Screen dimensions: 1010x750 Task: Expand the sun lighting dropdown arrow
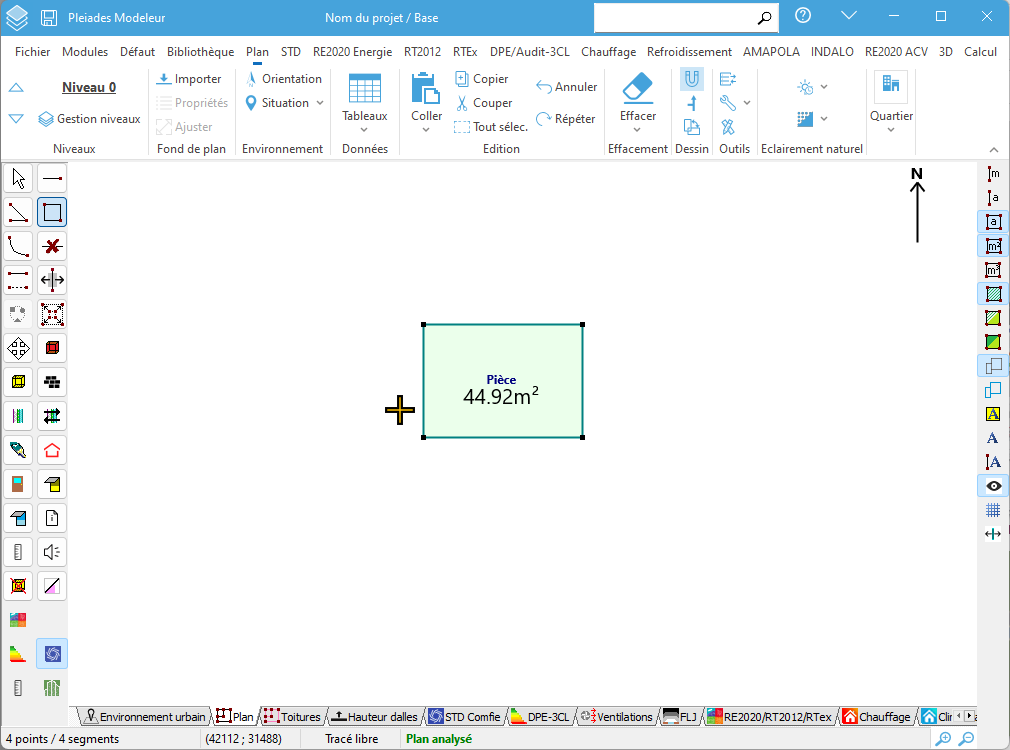coord(824,87)
